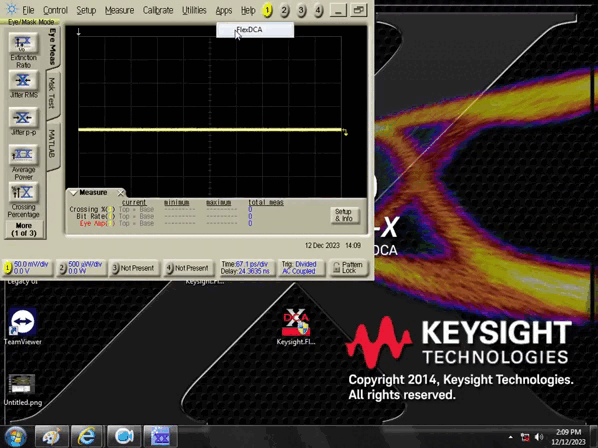This screenshot has width=598, height=448.
Task: Select the 'current' column header
Action: tap(134, 202)
